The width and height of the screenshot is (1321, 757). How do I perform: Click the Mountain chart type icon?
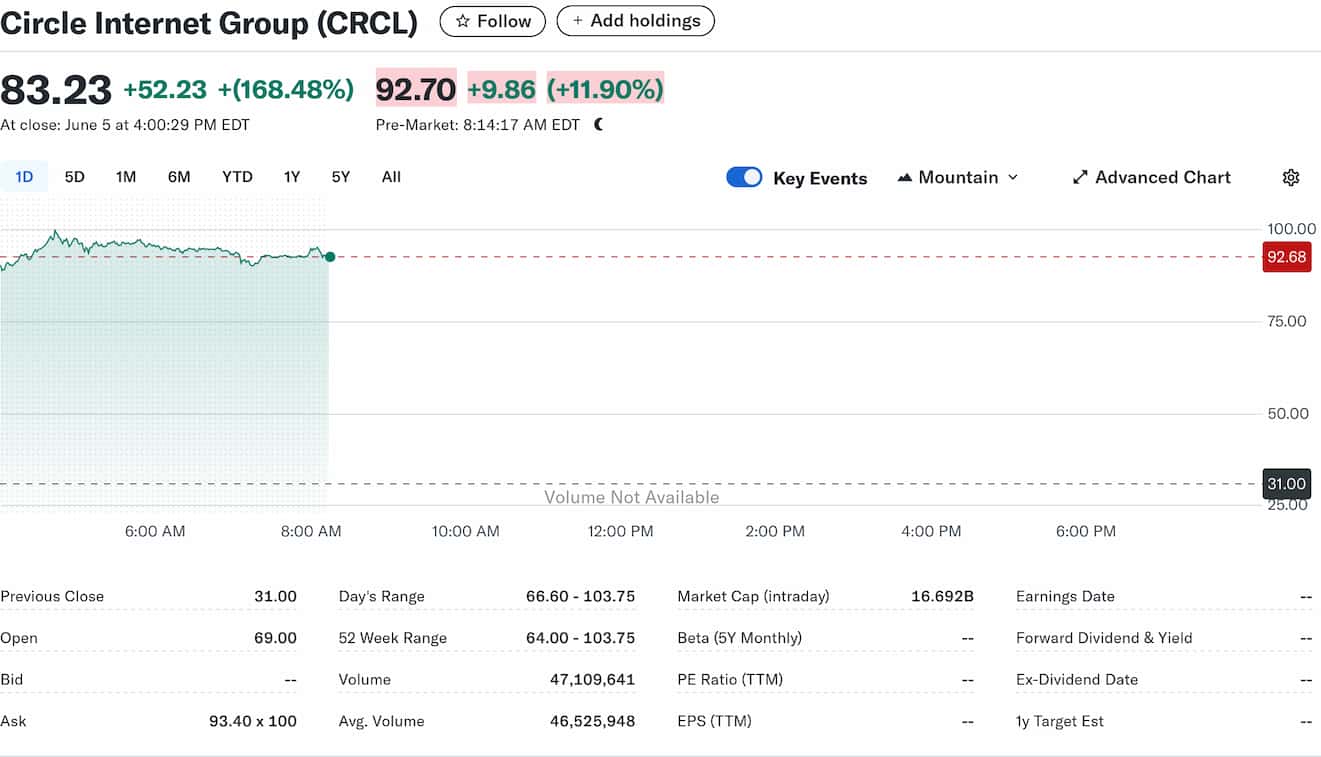coord(905,178)
